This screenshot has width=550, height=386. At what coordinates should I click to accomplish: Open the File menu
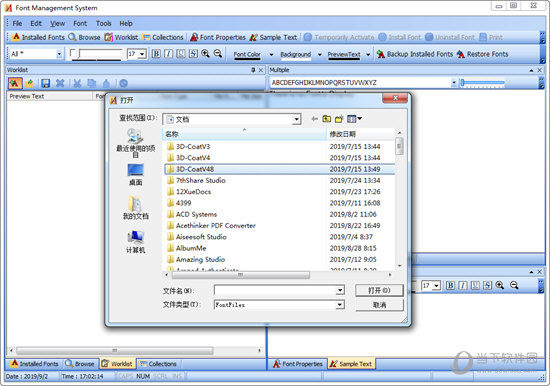coord(17,24)
